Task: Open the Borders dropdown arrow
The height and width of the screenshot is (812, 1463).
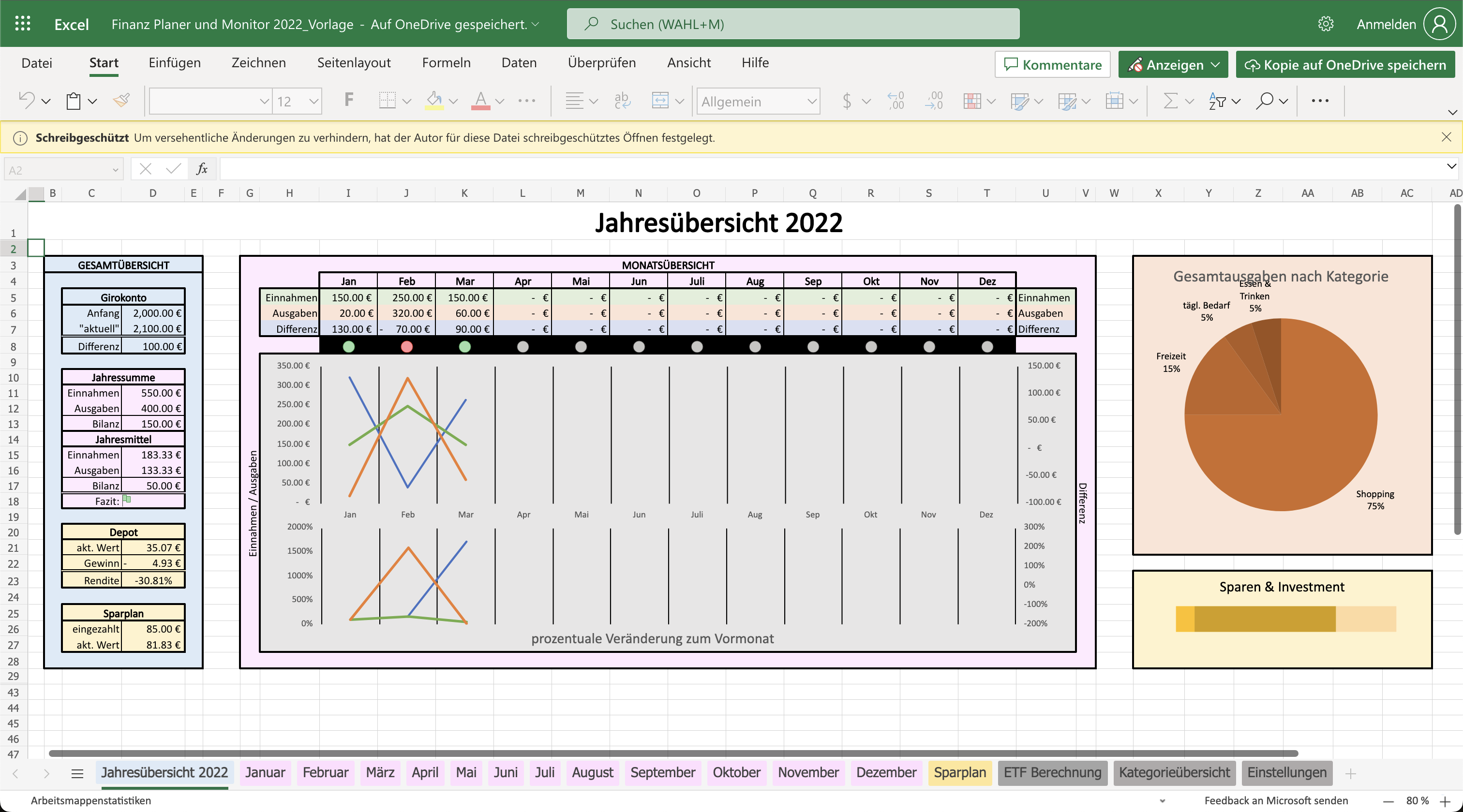Action: [408, 101]
